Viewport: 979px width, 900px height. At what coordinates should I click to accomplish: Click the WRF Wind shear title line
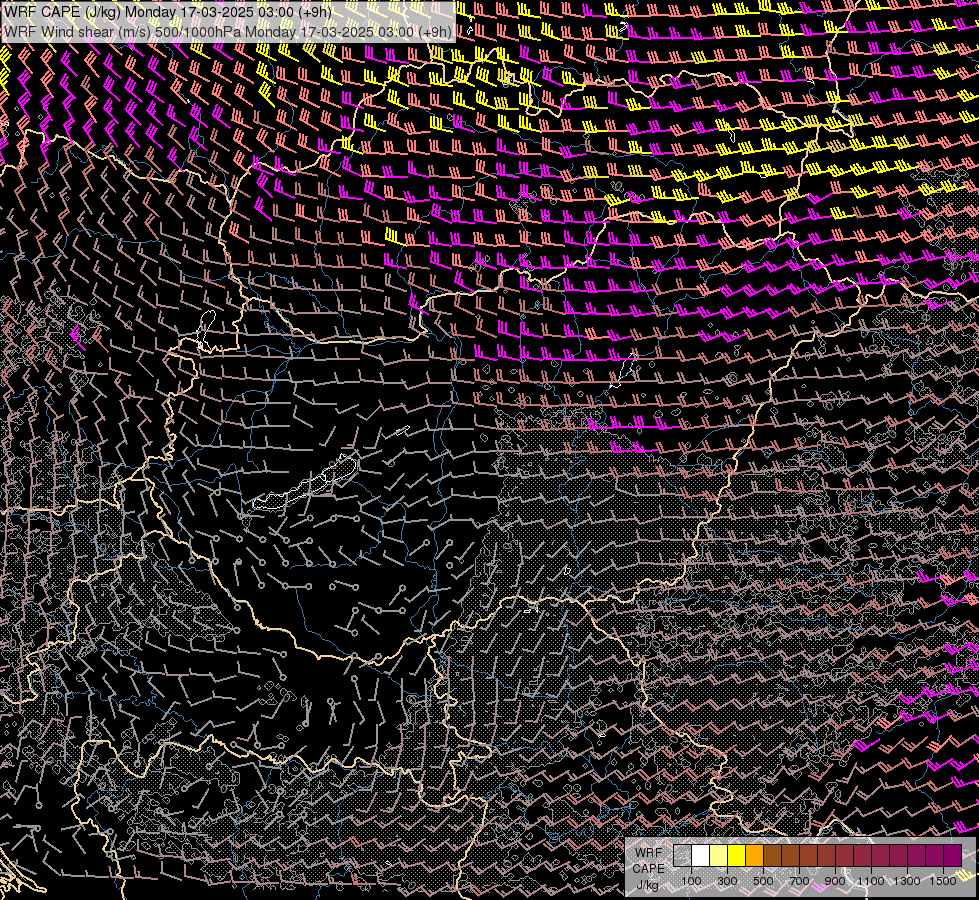click(228, 32)
